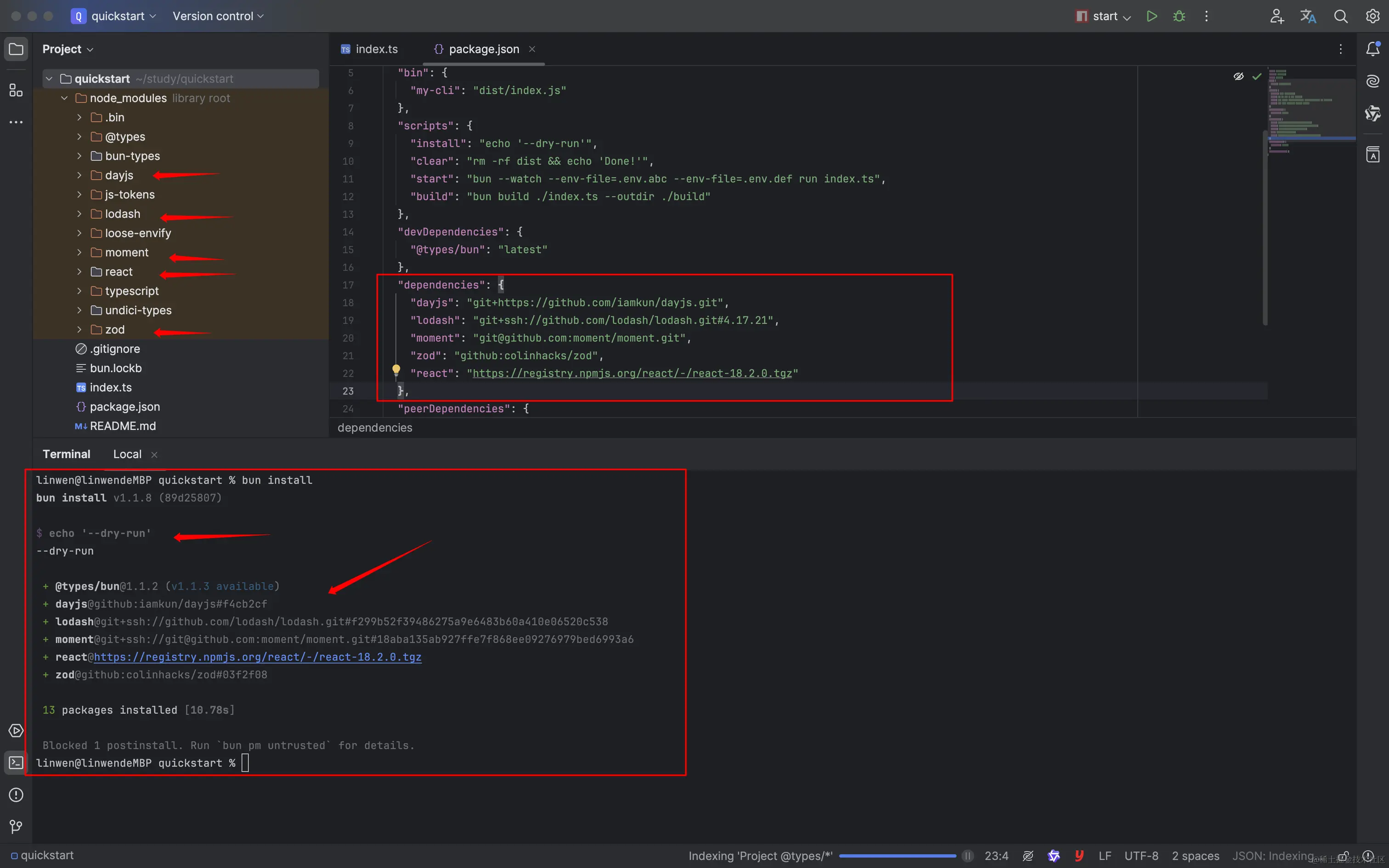Open the start run configuration dropdown
The image size is (1389, 868).
[x=1102, y=16]
